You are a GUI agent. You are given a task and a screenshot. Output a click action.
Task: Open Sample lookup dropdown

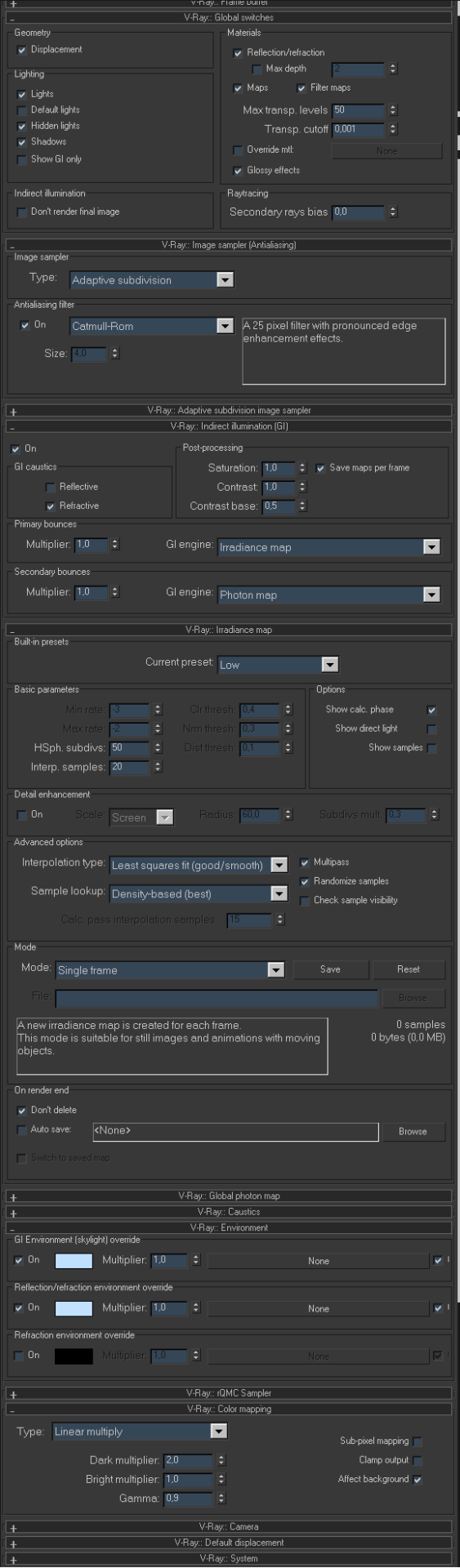199,893
